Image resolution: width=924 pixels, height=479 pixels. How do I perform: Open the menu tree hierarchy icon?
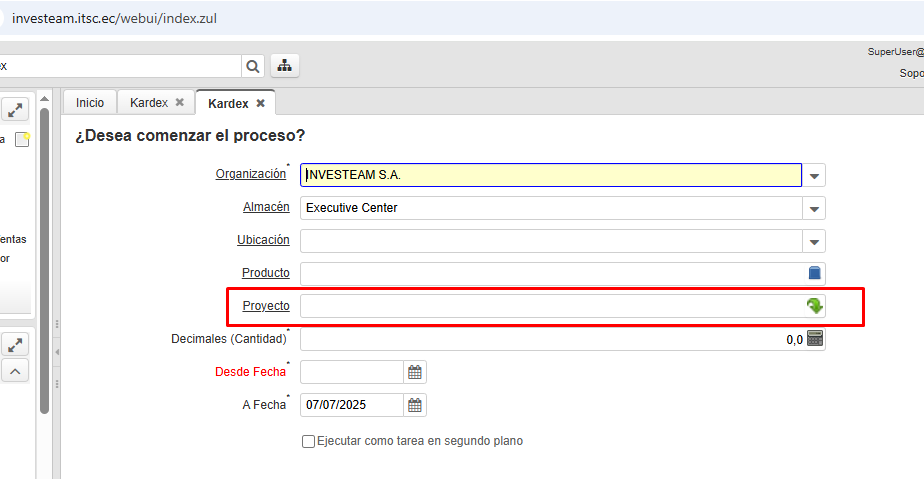285,66
